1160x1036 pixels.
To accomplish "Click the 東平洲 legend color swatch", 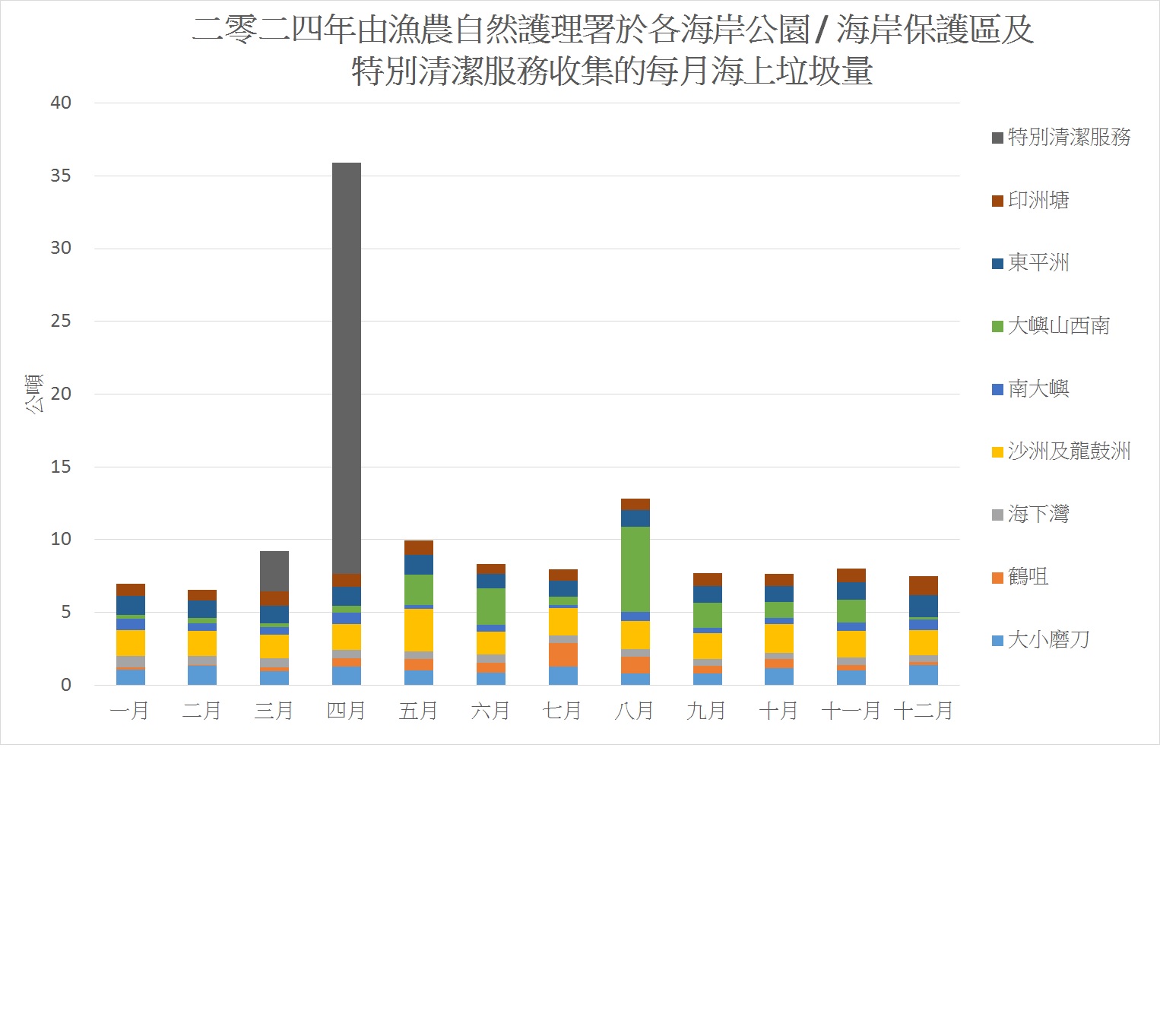I will tap(997, 264).
